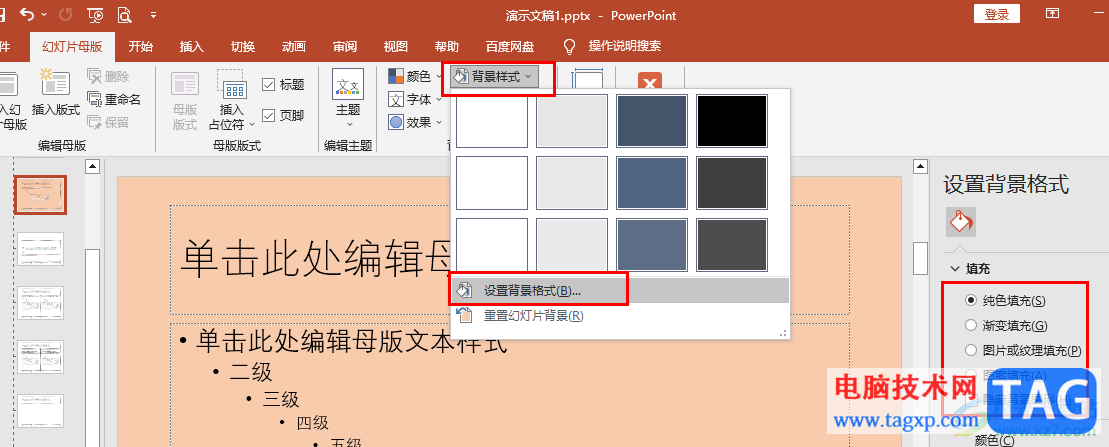Select the 渐变填充 gradient fill radio

point(970,325)
